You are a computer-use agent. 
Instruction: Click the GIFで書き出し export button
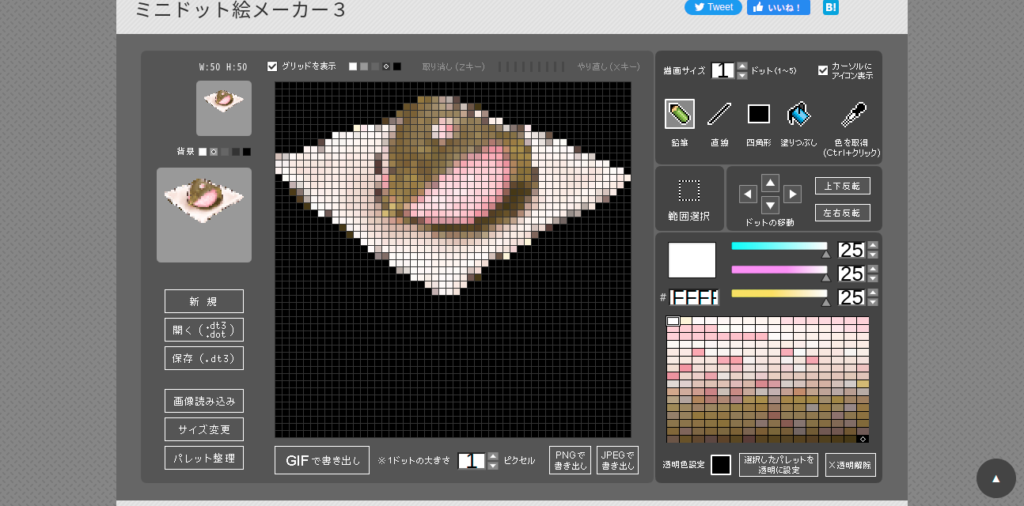(322, 460)
